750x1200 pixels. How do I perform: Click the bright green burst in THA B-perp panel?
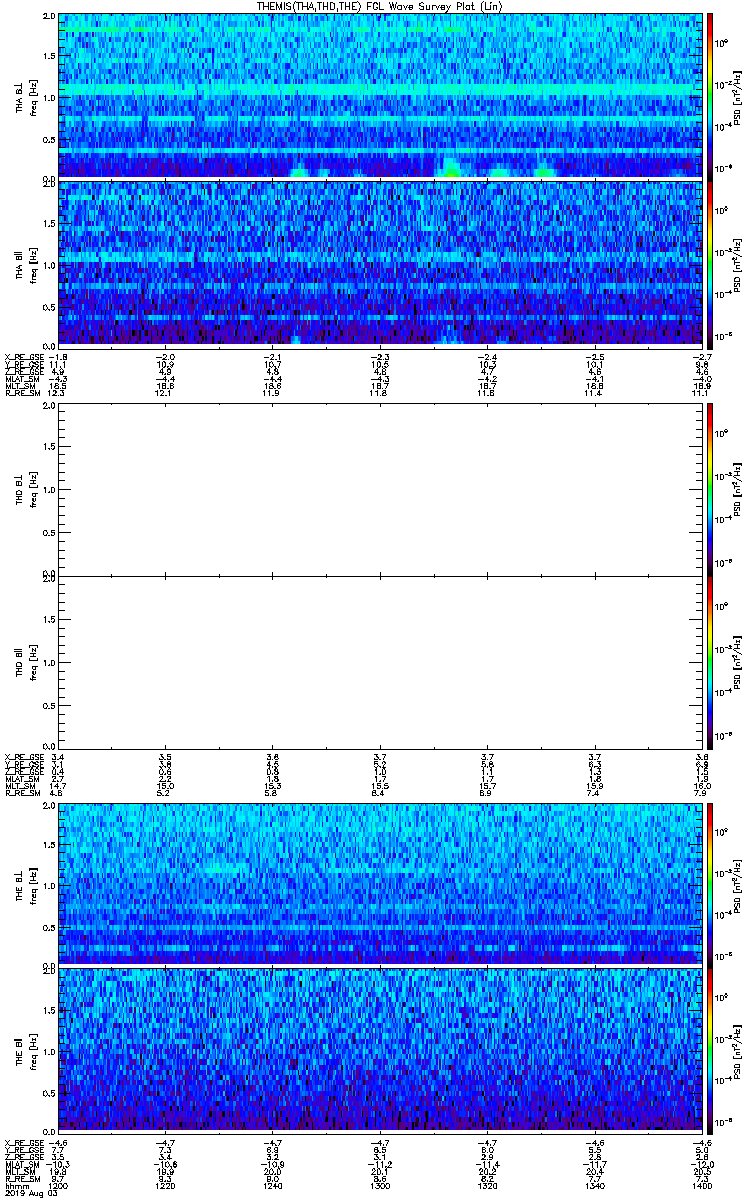pyautogui.click(x=451, y=168)
